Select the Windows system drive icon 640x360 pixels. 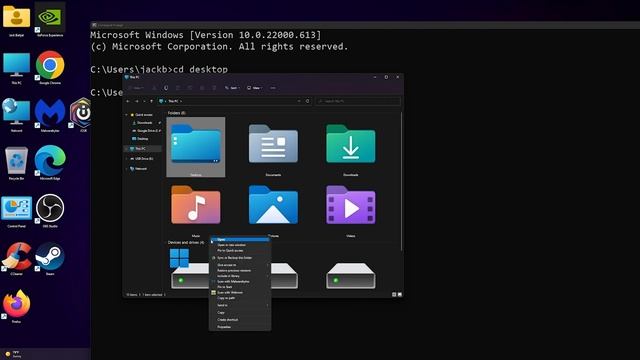tap(189, 269)
